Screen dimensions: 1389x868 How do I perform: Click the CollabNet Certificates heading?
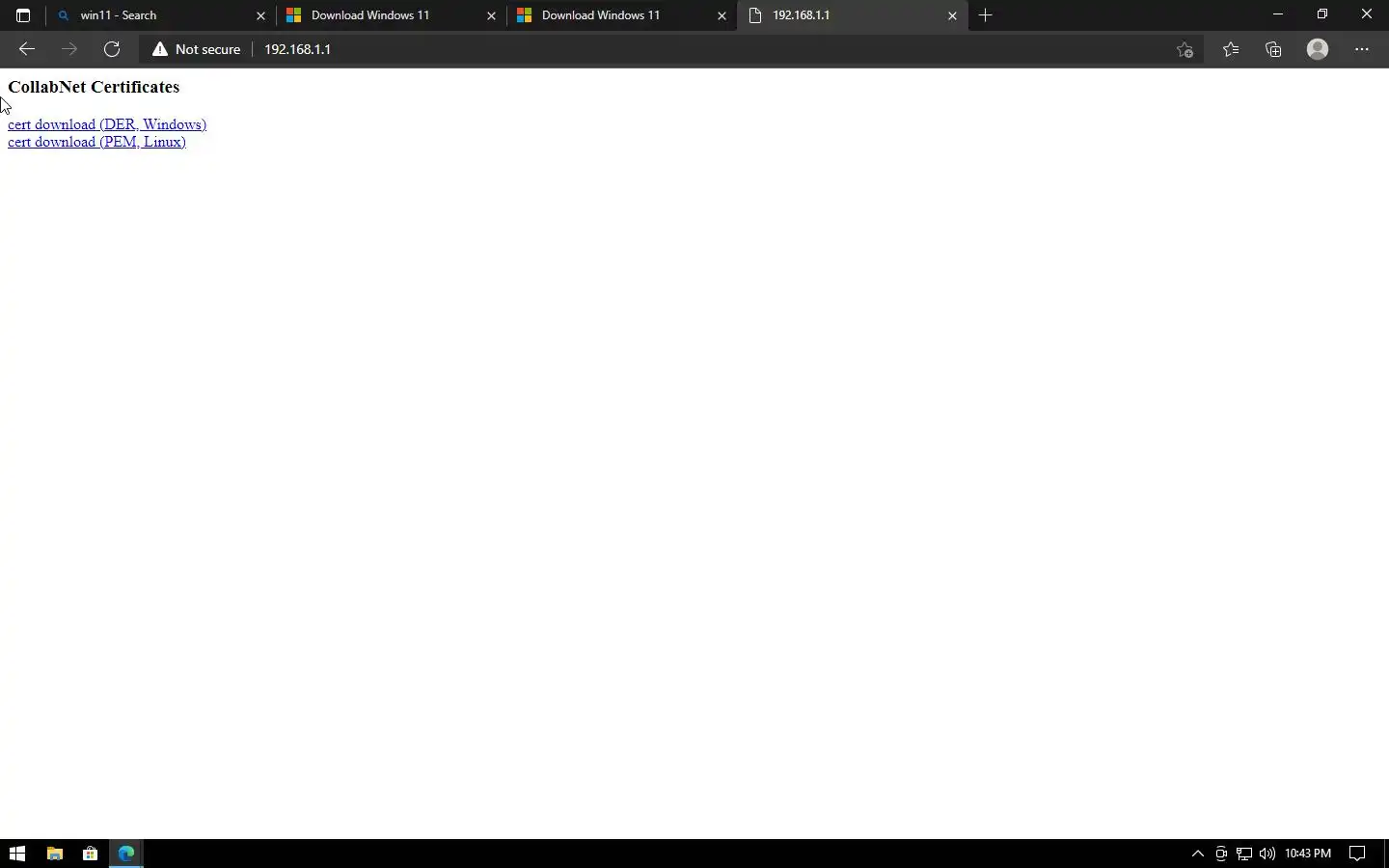pos(94,87)
